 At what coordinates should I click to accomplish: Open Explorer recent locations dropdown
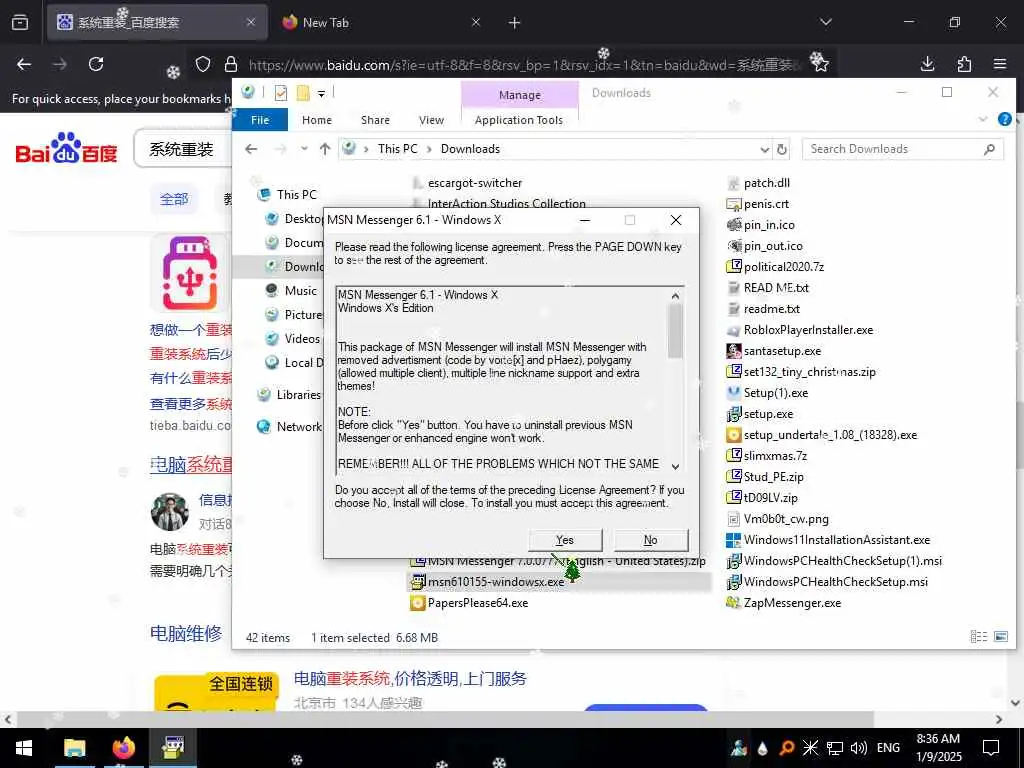(x=304, y=149)
